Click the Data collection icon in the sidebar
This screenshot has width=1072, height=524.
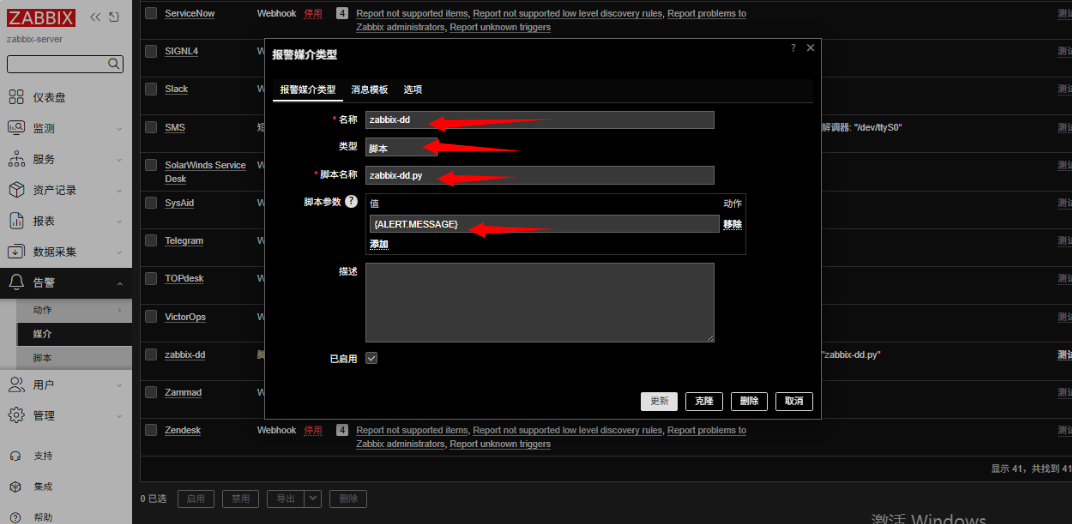pyautogui.click(x=16, y=252)
